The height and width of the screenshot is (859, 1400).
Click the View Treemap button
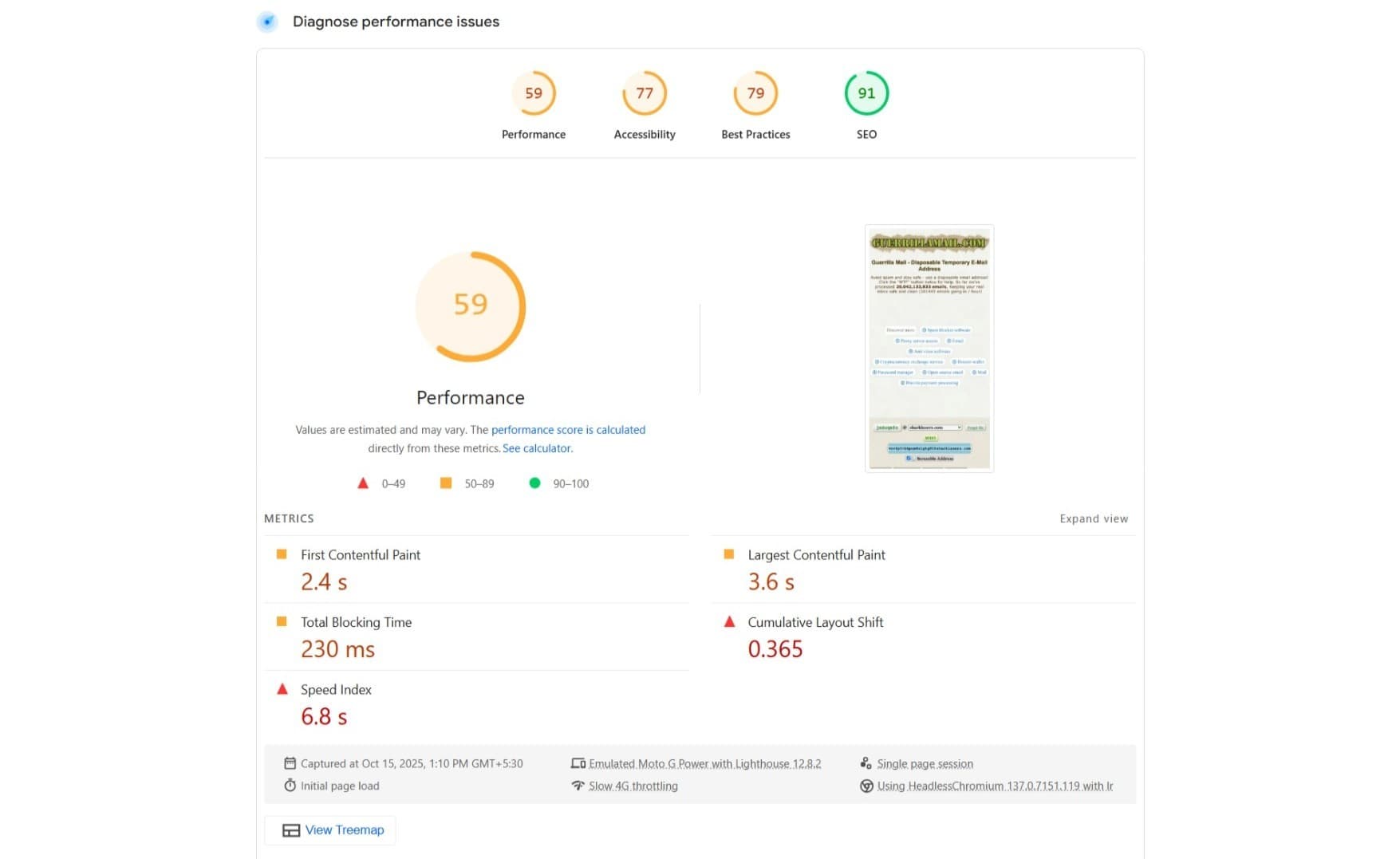pos(329,829)
